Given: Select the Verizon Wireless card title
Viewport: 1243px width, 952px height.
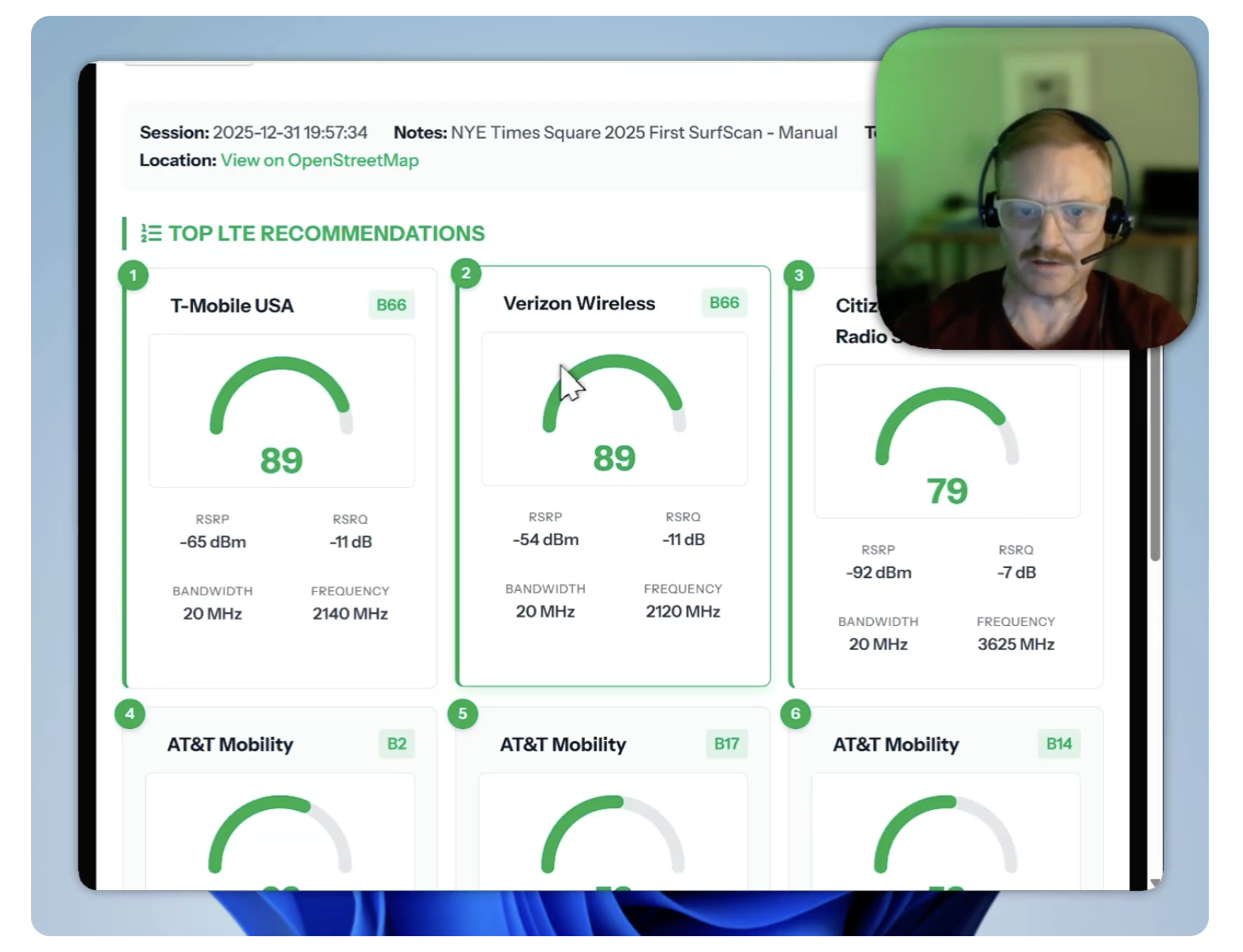Looking at the screenshot, I should (579, 304).
